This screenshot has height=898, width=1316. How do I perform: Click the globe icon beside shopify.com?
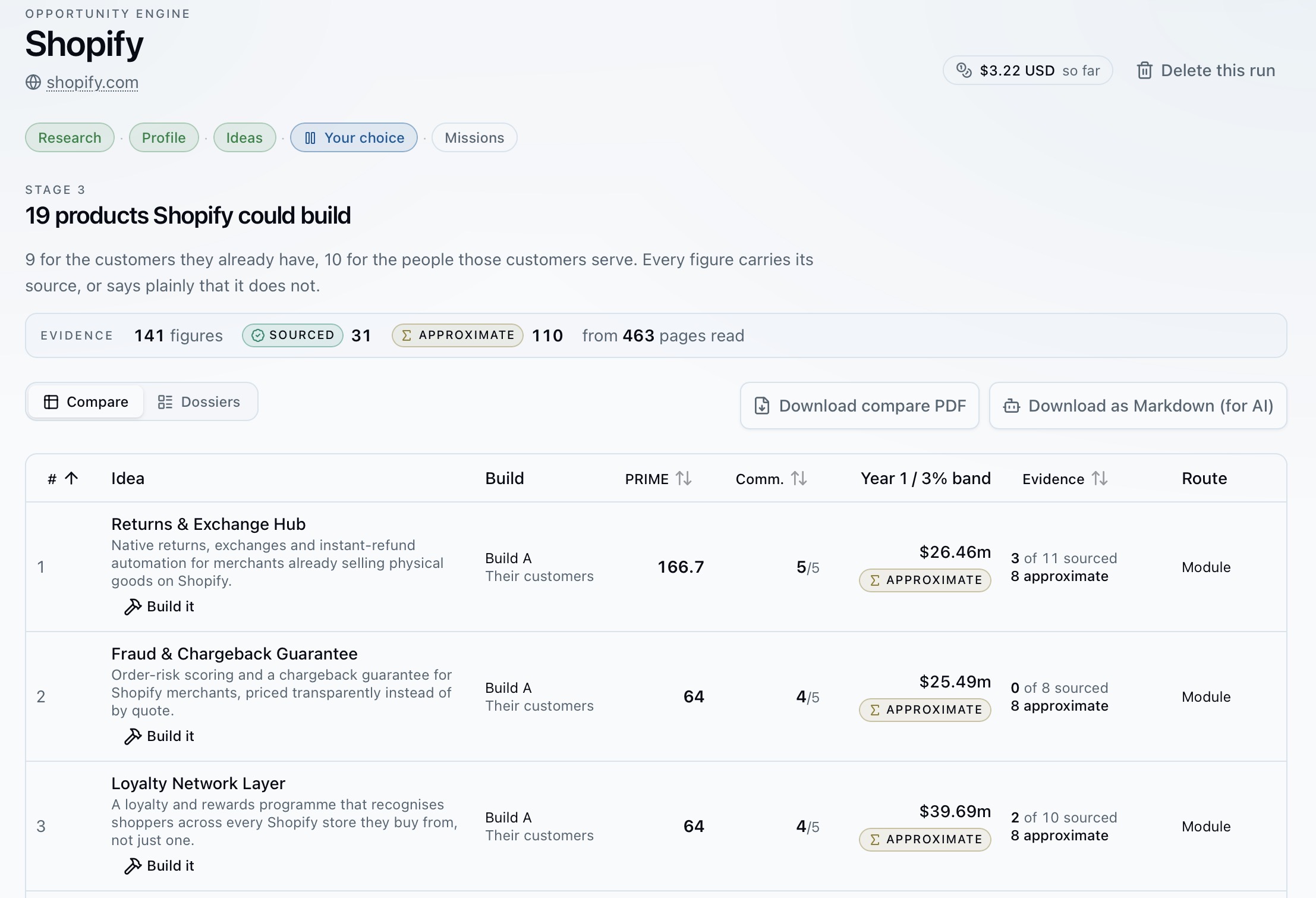click(33, 82)
